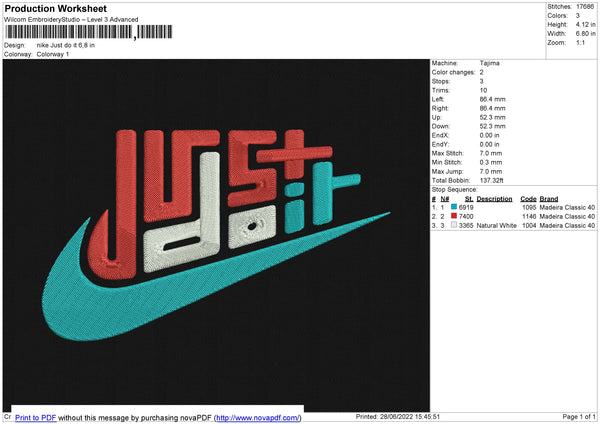The image size is (600, 424).
Task: Click the Trims value 10
Action: point(483,90)
